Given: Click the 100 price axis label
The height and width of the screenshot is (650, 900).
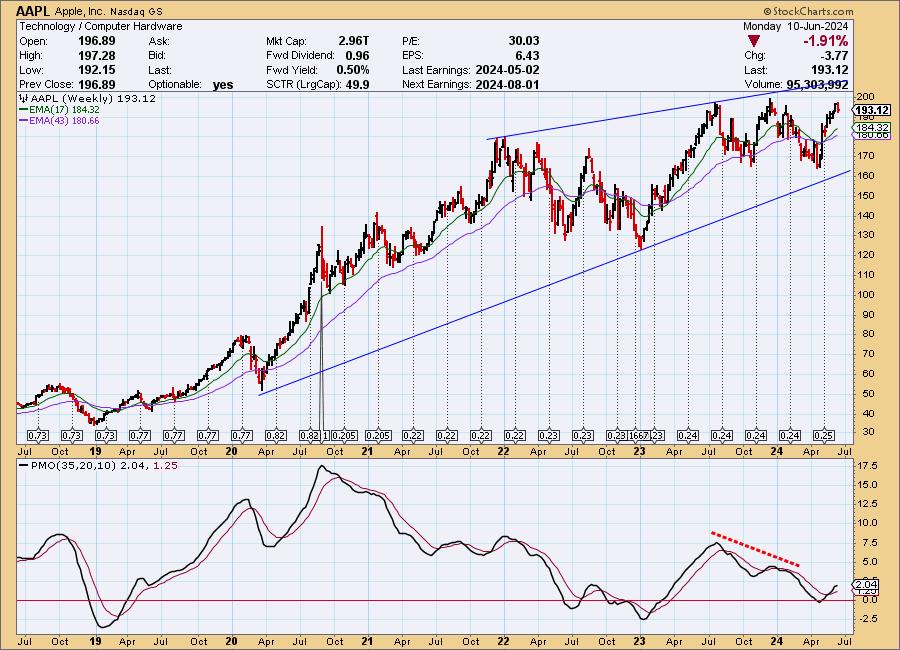Looking at the screenshot, I should tap(866, 295).
